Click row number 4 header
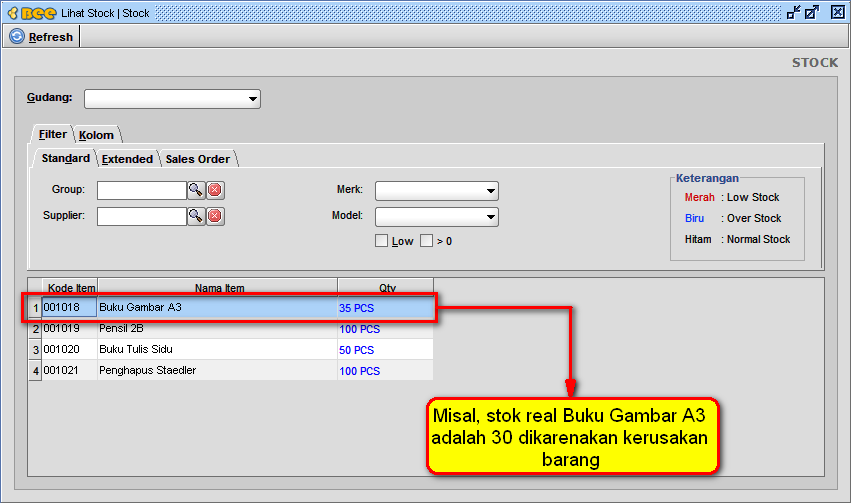Viewport: 851px width, 503px height. click(35, 371)
